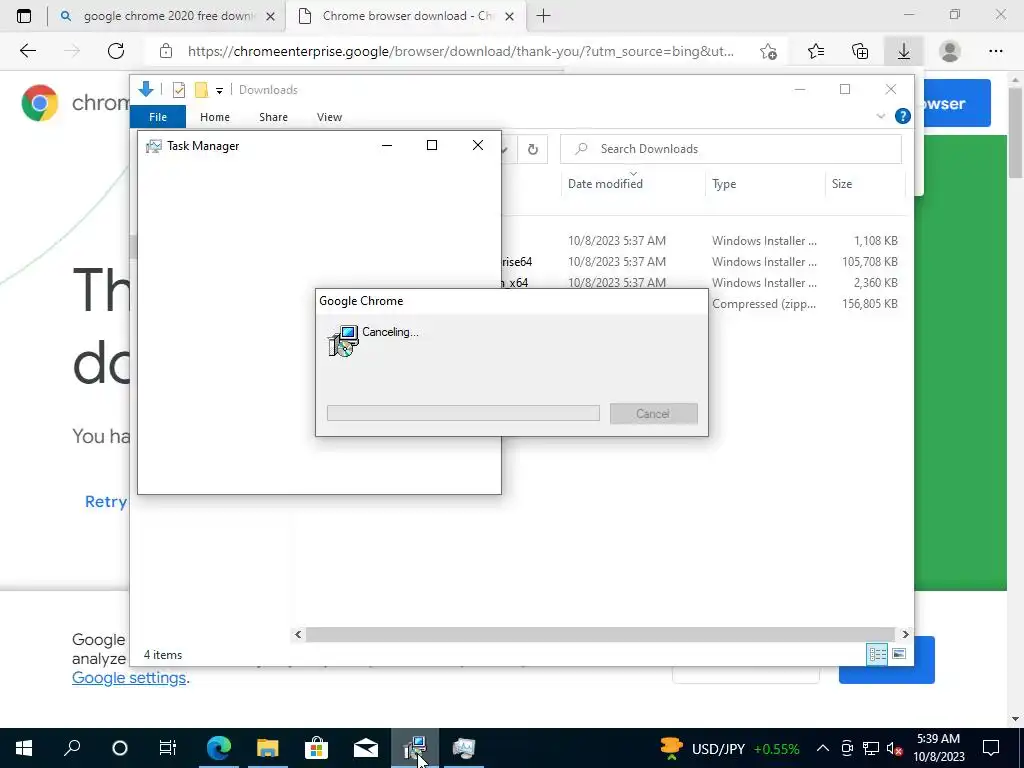Click Google settings link
Screen dimensions: 1024x768
(129, 678)
